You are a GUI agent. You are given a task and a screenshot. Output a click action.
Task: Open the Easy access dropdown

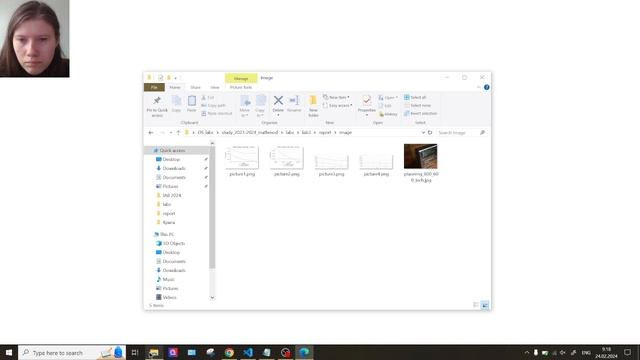tap(338, 105)
